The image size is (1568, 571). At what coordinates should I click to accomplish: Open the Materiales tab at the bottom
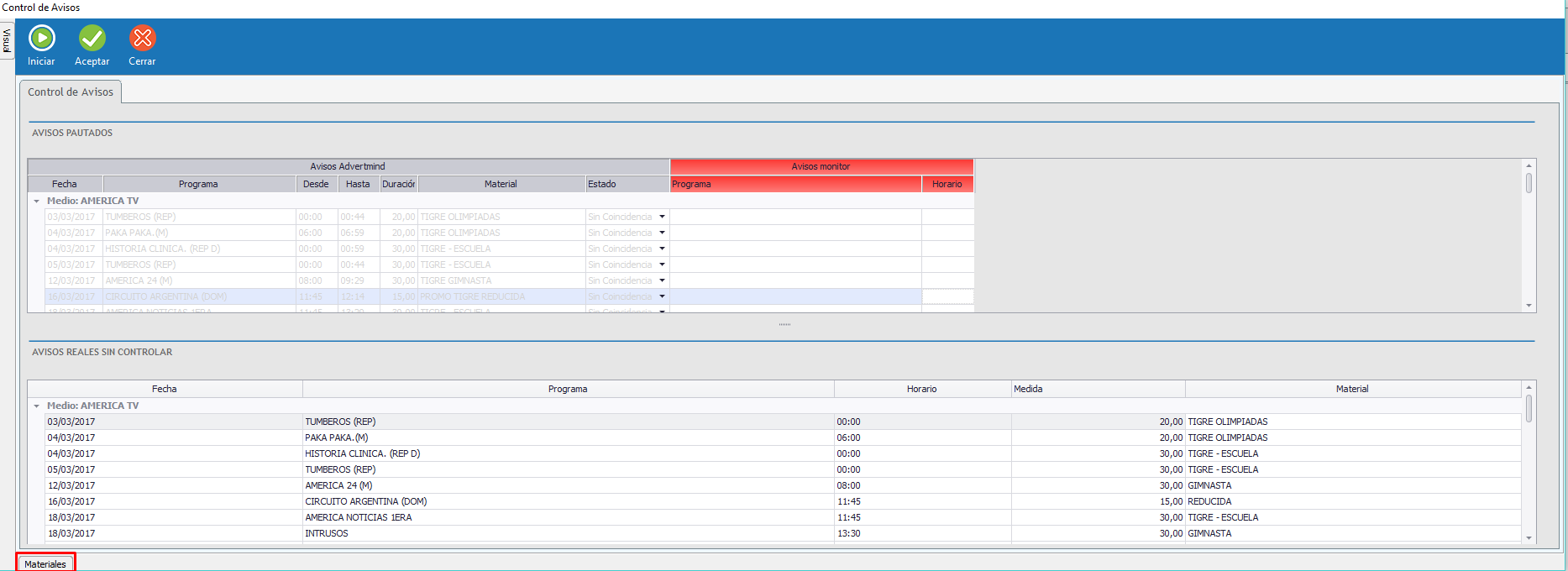point(45,563)
